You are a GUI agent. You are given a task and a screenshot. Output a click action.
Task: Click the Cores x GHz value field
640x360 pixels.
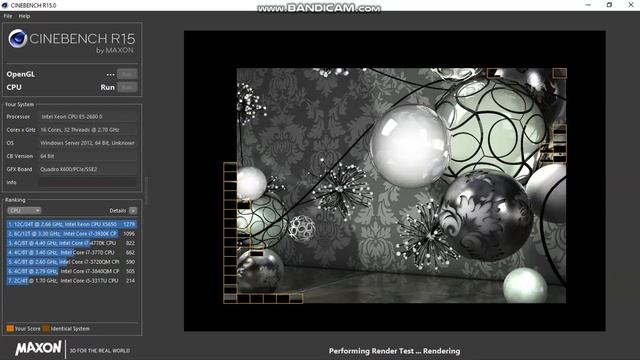point(87,130)
